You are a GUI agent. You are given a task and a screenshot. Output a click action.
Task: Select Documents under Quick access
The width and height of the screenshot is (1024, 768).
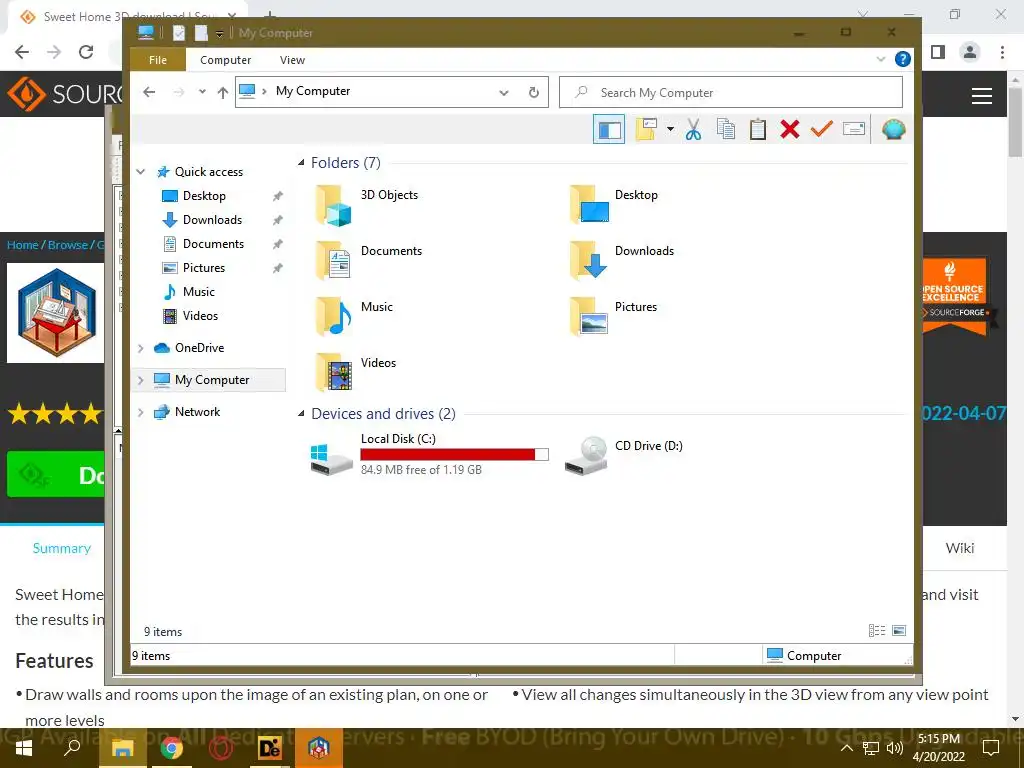coord(213,244)
